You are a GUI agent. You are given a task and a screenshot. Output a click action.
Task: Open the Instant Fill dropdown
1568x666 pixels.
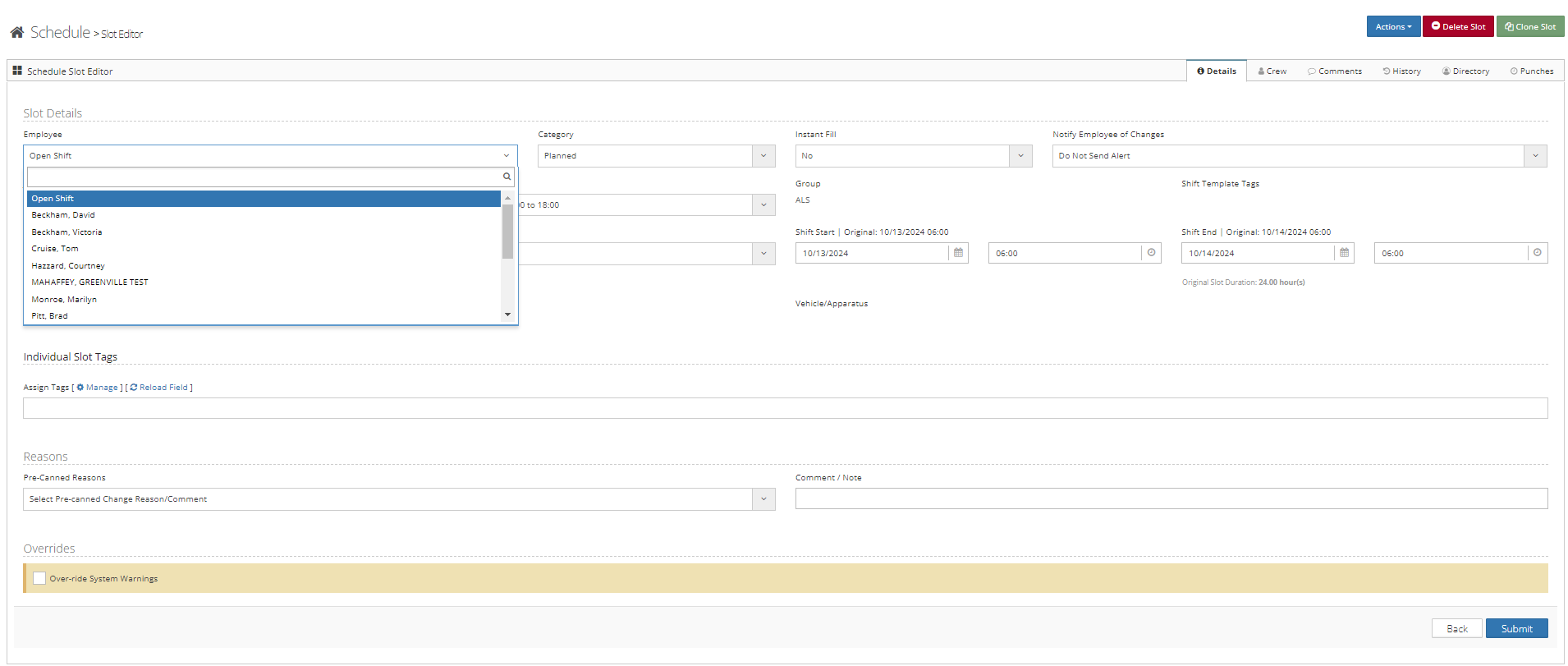(1020, 156)
